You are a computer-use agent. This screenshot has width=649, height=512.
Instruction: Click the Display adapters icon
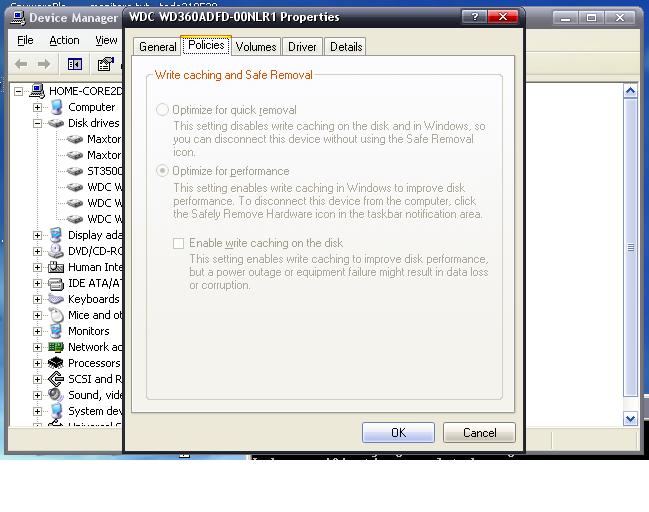pos(56,235)
